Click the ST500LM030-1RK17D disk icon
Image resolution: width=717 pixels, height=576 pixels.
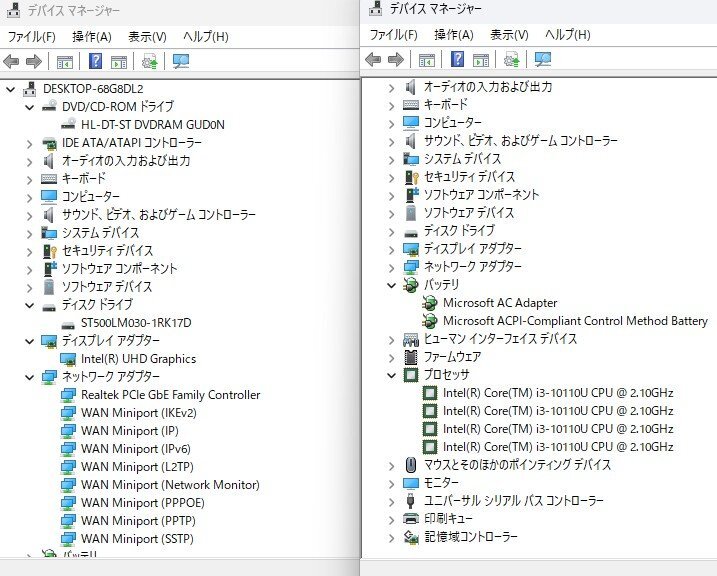click(68, 325)
